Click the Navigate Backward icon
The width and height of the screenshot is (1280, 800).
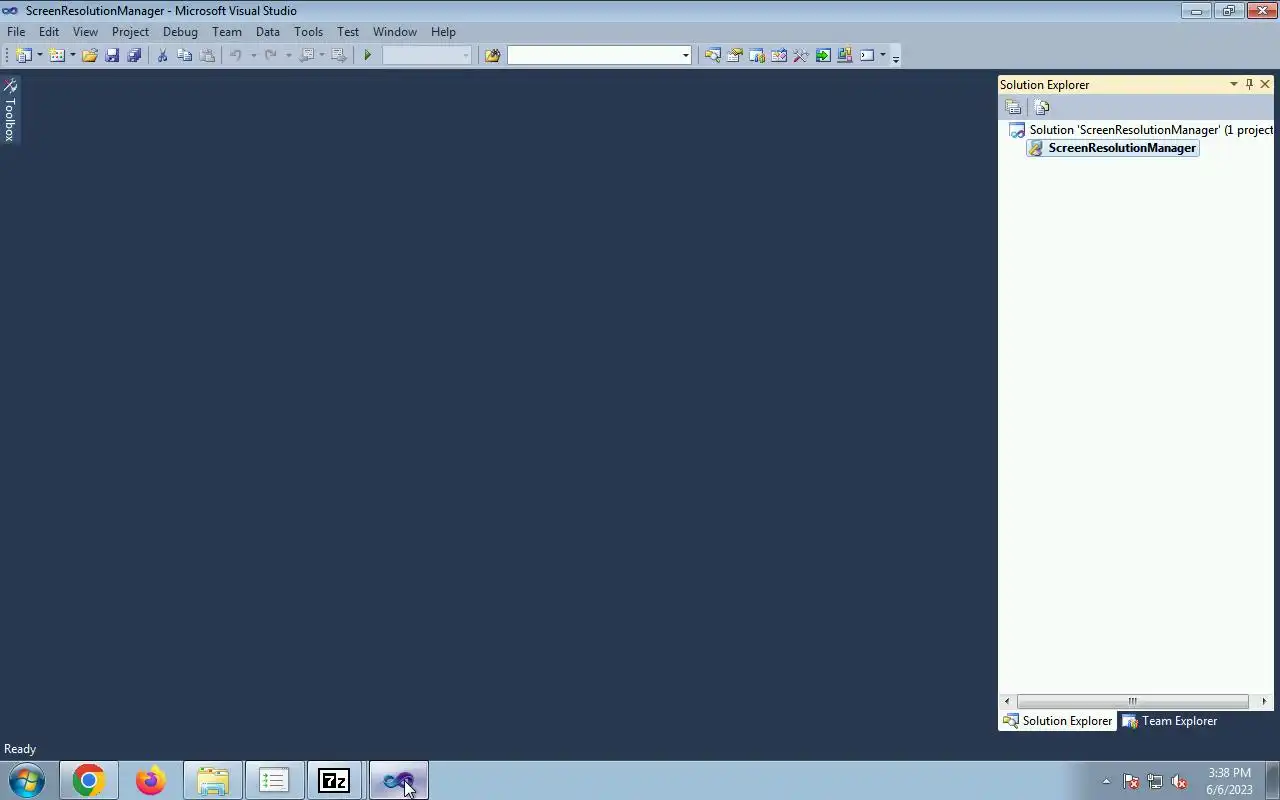(x=307, y=55)
